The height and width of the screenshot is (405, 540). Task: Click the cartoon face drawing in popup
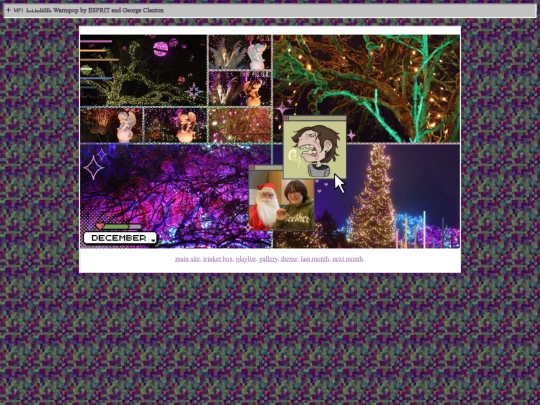pyautogui.click(x=314, y=149)
